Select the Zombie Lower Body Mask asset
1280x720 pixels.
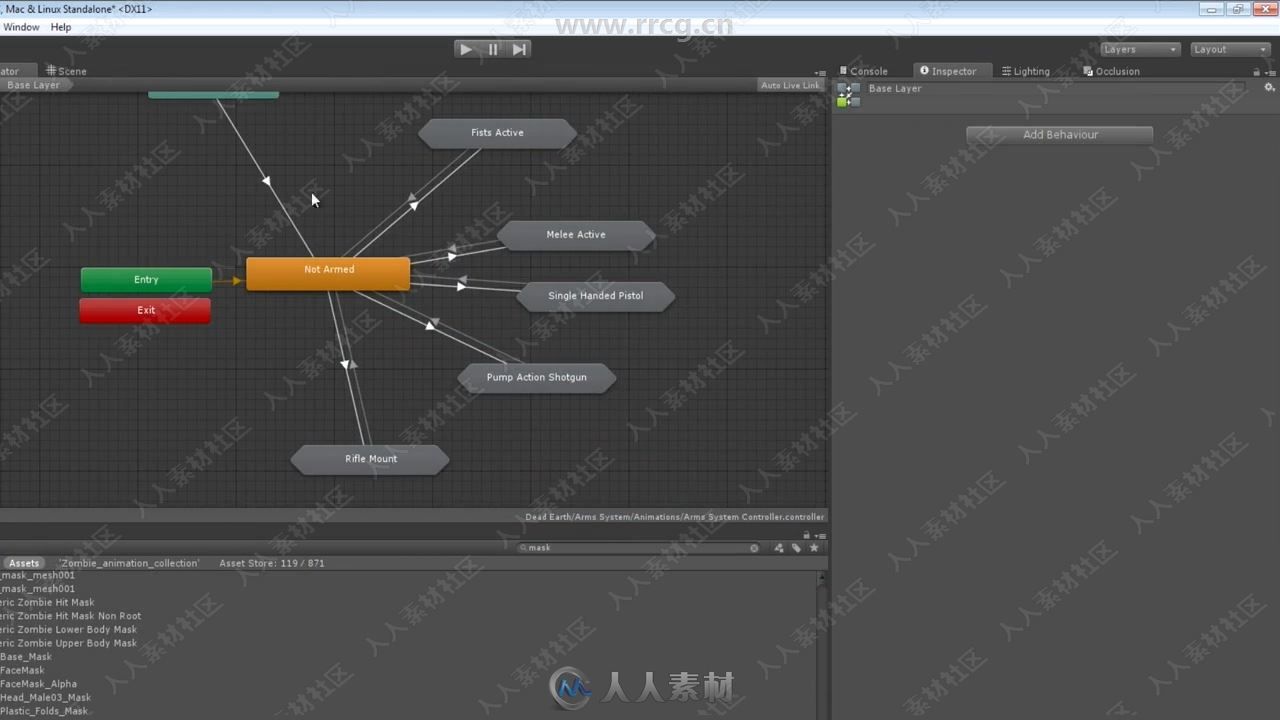(68, 630)
